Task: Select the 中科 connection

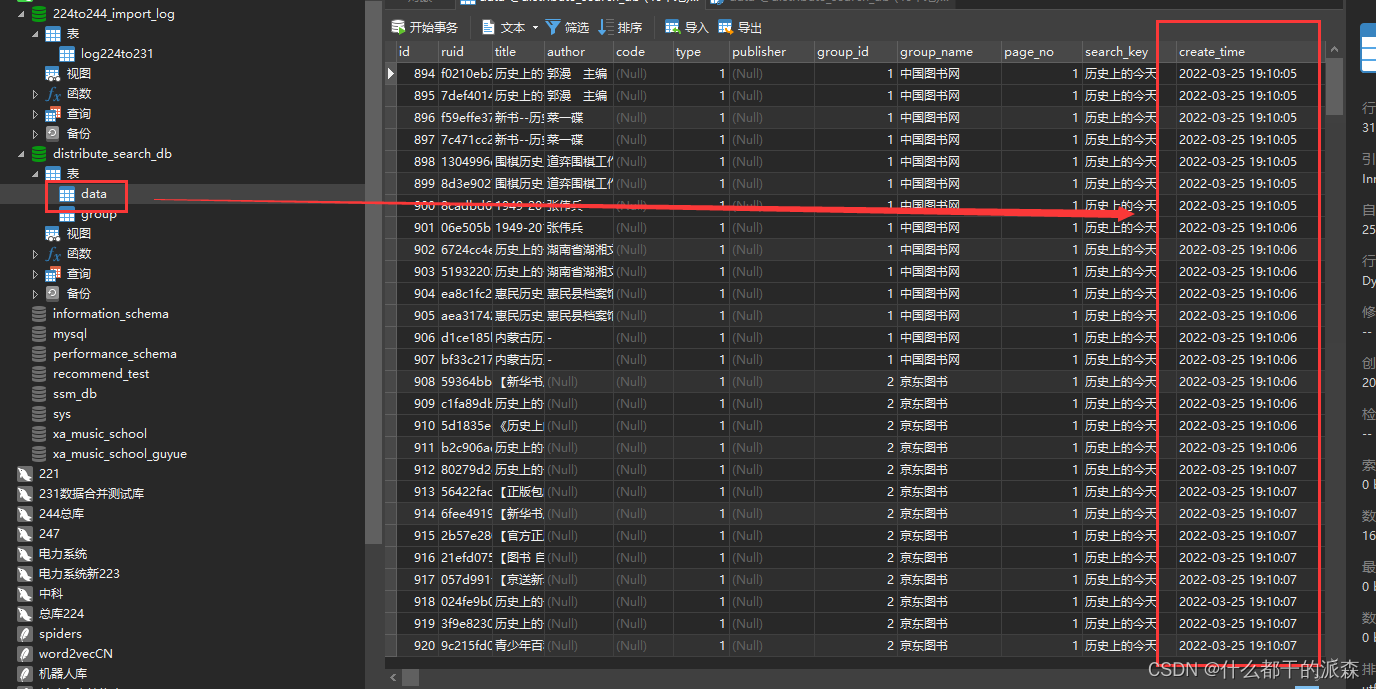Action: (x=51, y=594)
